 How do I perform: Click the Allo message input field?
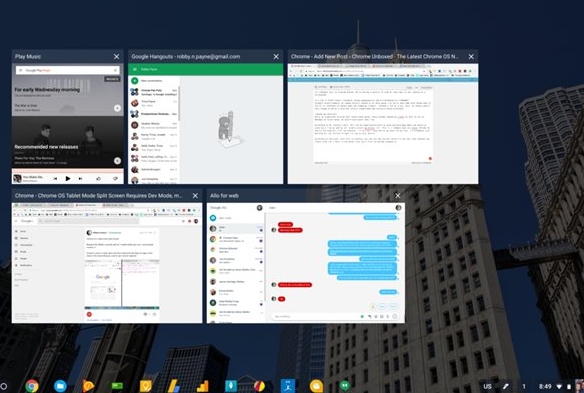tap(316, 316)
